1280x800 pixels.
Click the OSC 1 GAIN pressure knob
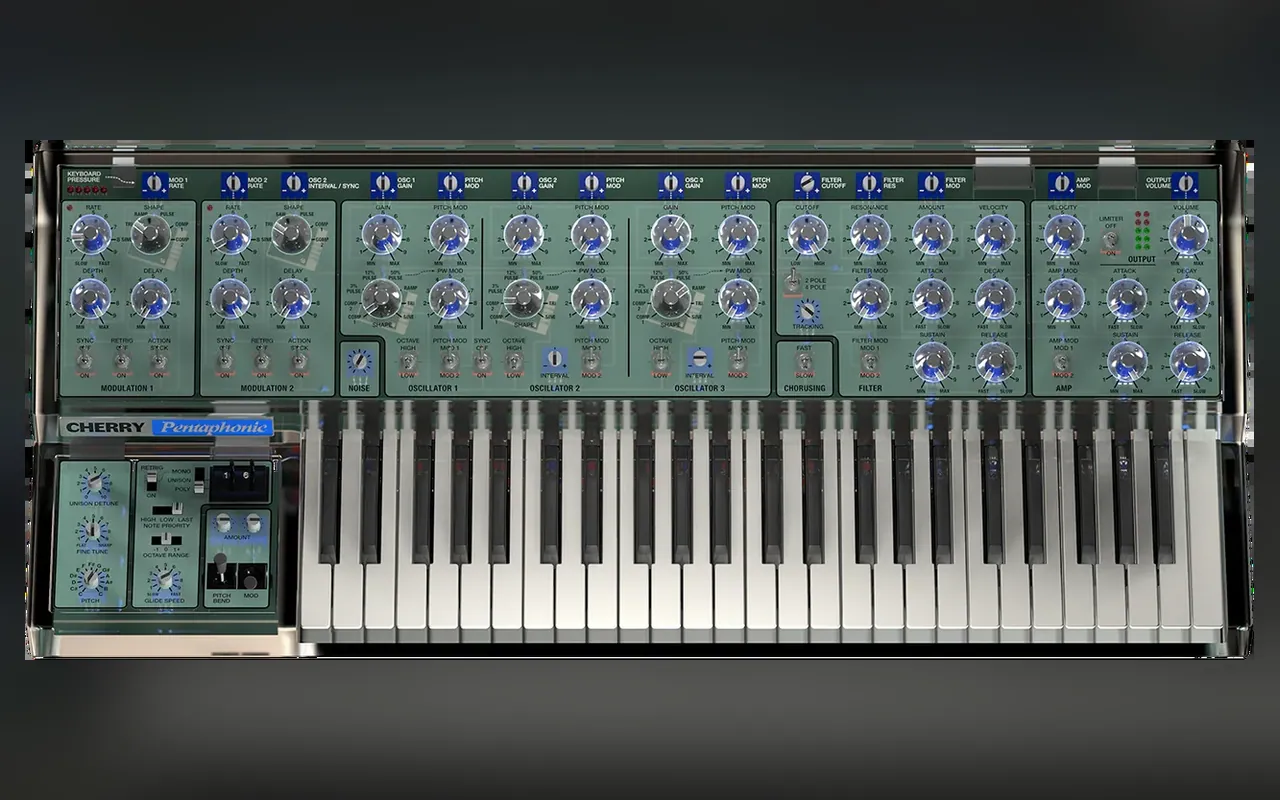pyautogui.click(x=383, y=183)
